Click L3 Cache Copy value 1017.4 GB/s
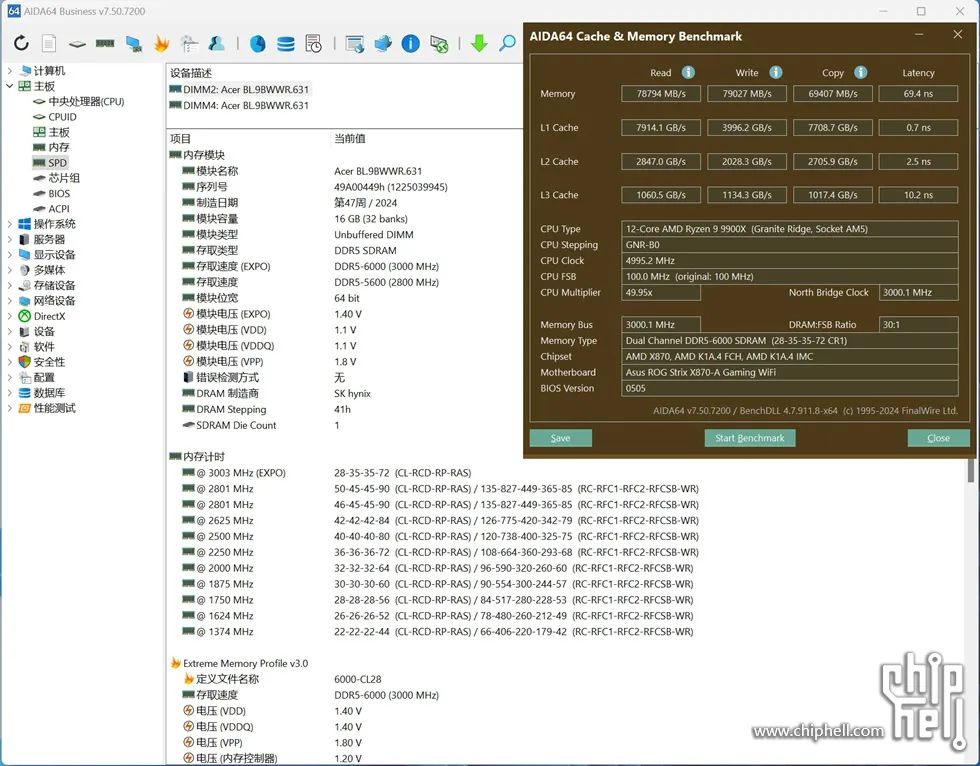The width and height of the screenshot is (980, 766). (x=832, y=195)
